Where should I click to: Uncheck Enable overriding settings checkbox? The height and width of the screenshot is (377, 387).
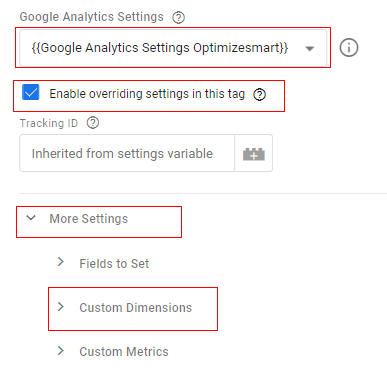click(31, 92)
